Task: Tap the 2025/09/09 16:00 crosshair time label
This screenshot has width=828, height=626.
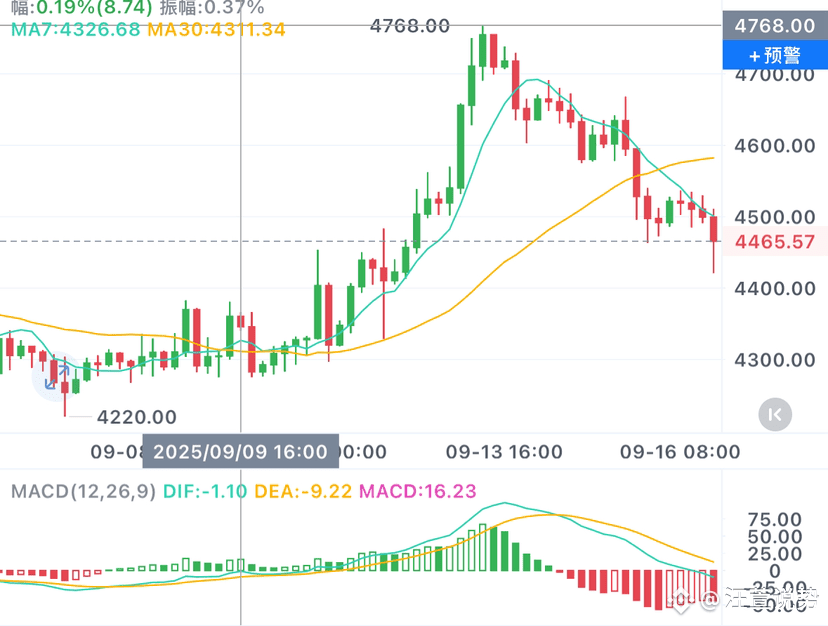Action: click(240, 452)
